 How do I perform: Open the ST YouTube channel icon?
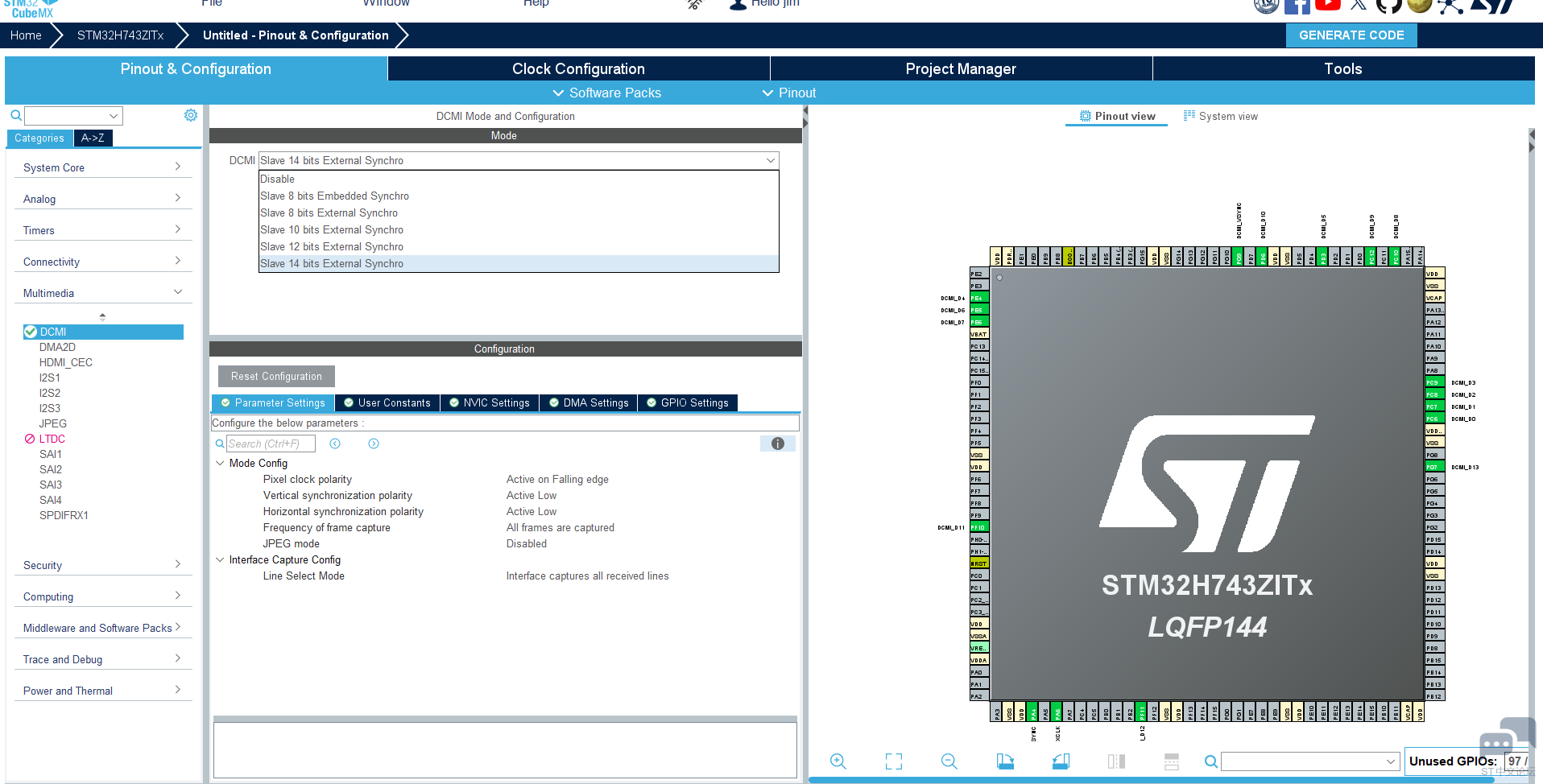[1328, 5]
